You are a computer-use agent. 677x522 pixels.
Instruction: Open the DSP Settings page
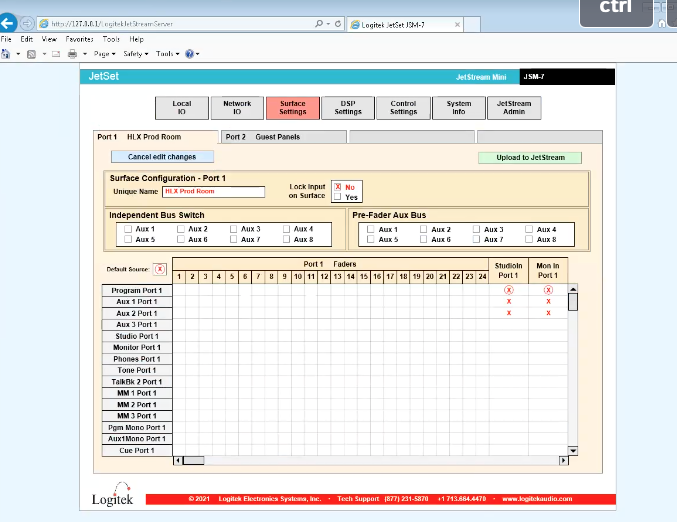(348, 108)
